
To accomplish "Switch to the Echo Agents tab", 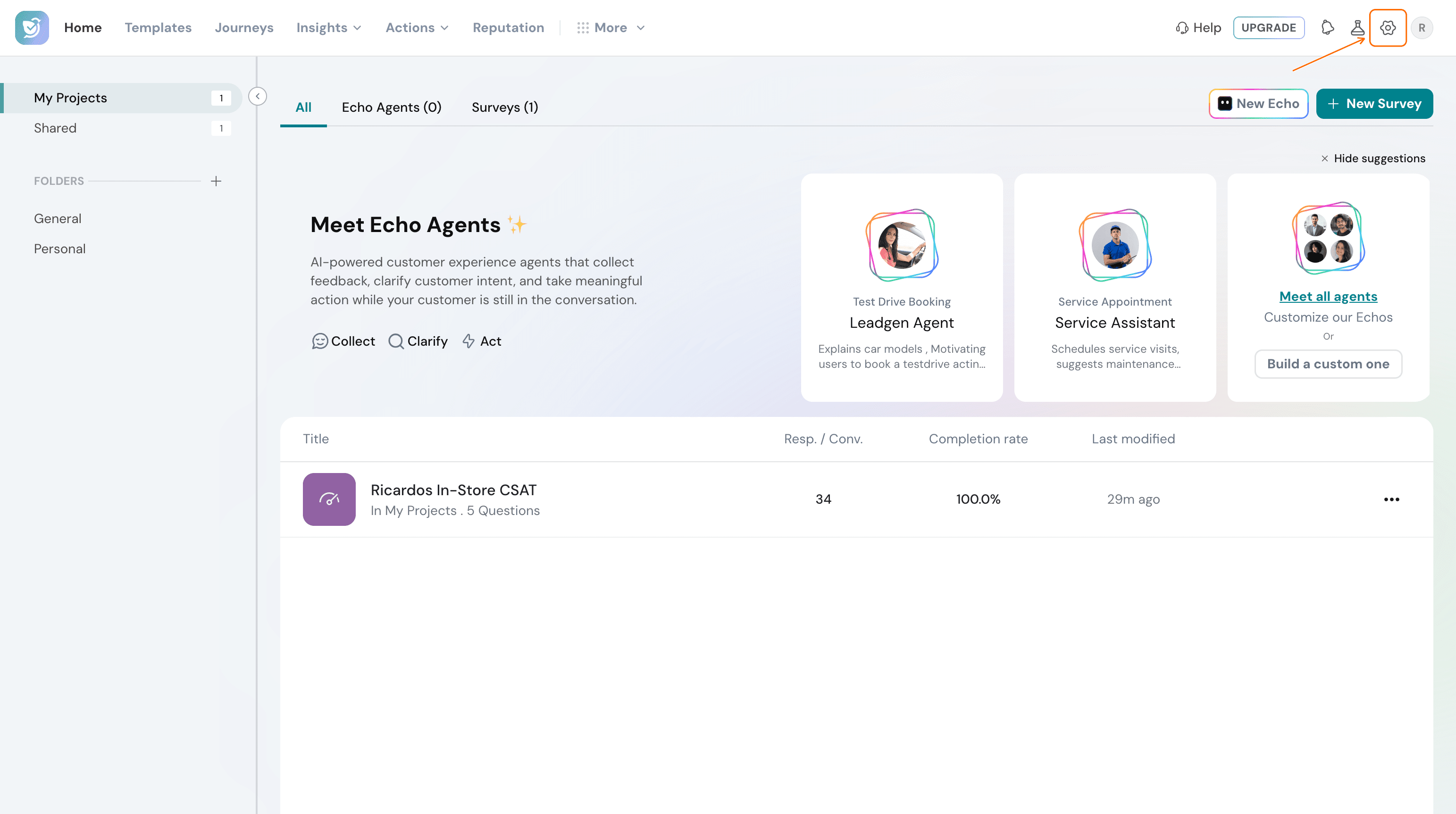I will pos(391,108).
